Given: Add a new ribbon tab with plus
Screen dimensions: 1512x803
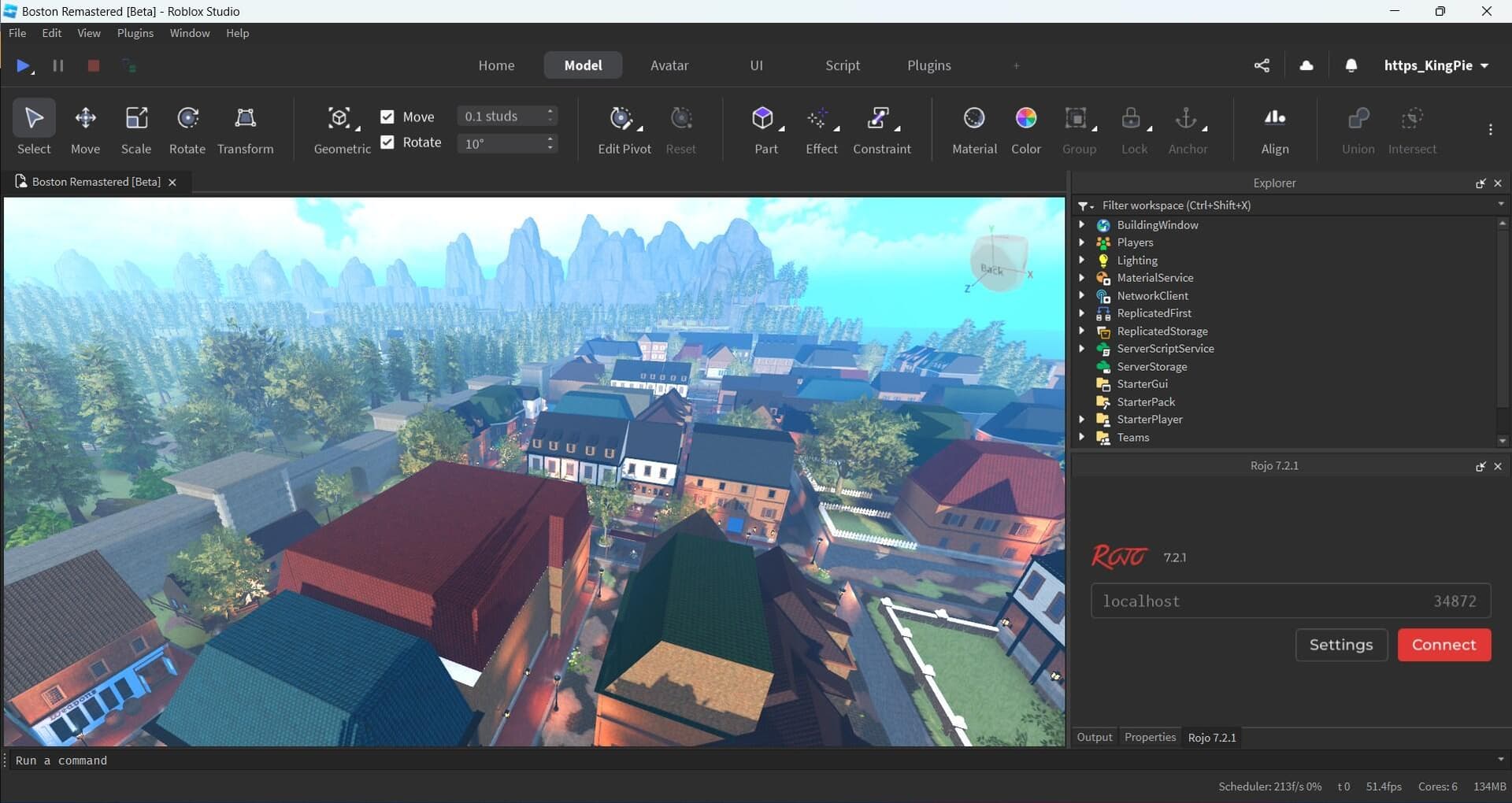Looking at the screenshot, I should click(x=1017, y=65).
